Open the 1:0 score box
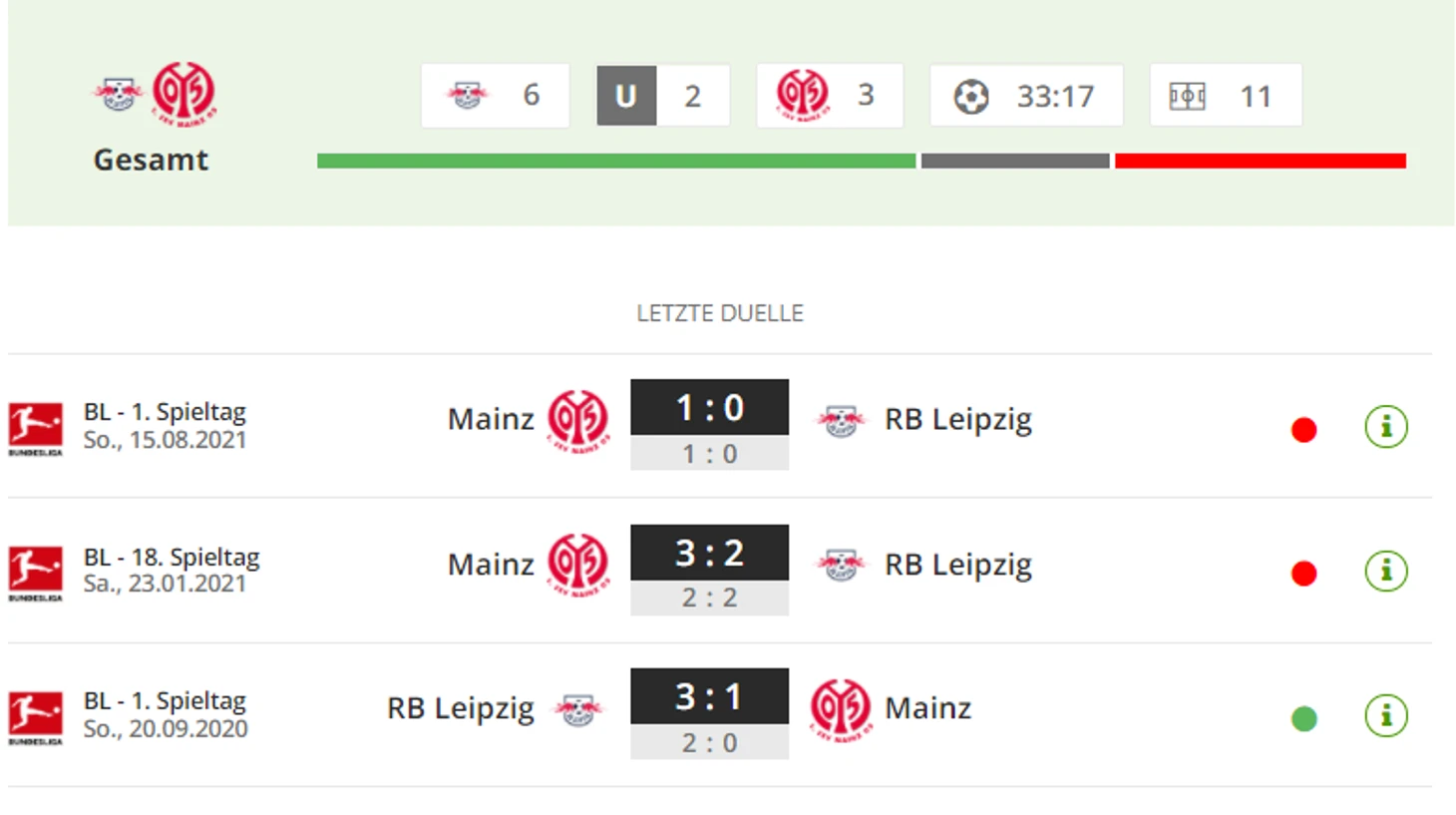The image size is (1456, 815). click(709, 407)
